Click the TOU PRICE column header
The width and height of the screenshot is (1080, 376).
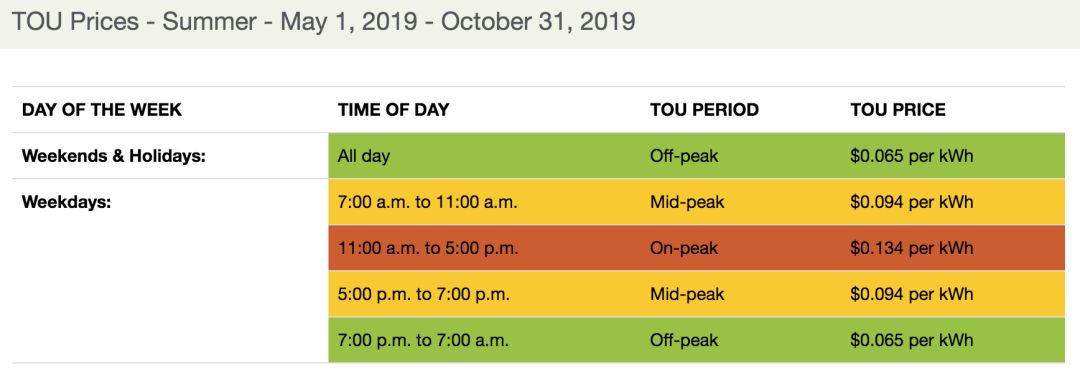[898, 109]
